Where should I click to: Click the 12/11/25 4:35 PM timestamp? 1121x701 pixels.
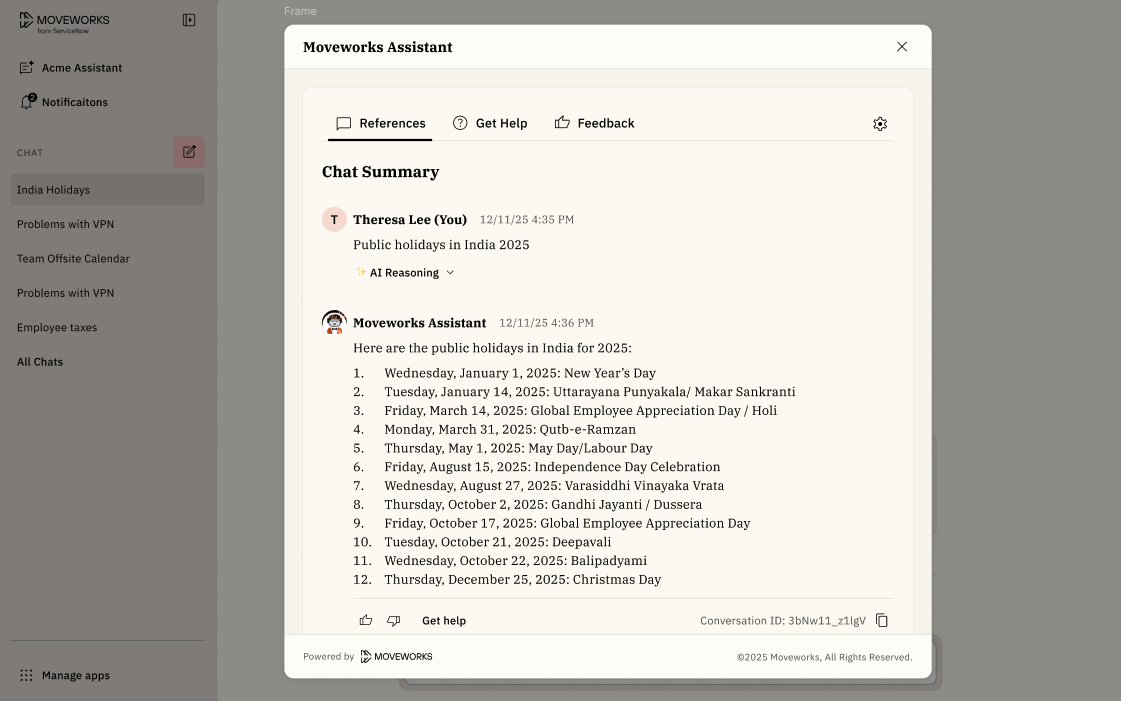[x=527, y=219]
